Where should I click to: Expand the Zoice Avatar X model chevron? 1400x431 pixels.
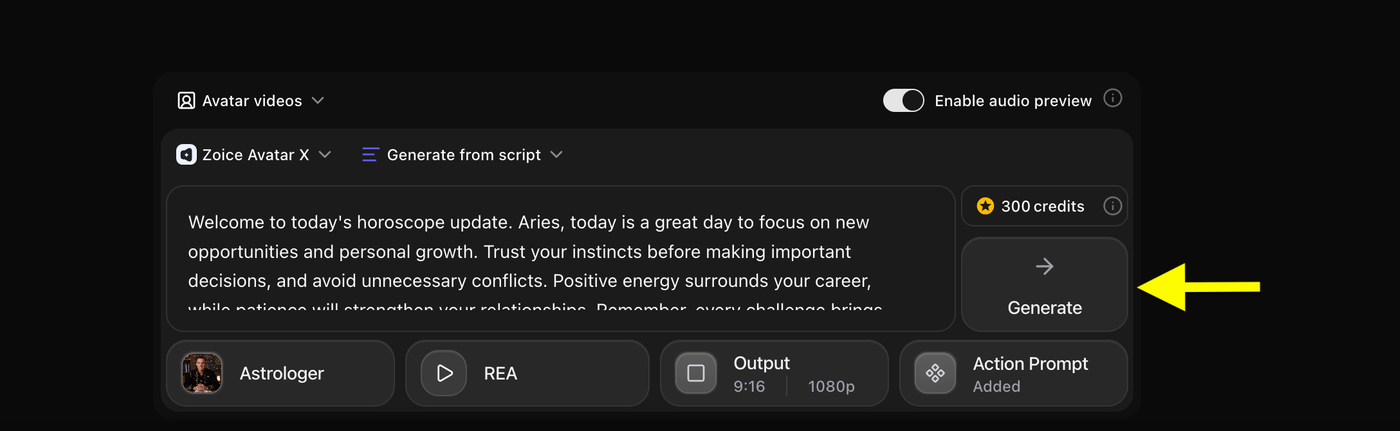[x=325, y=155]
